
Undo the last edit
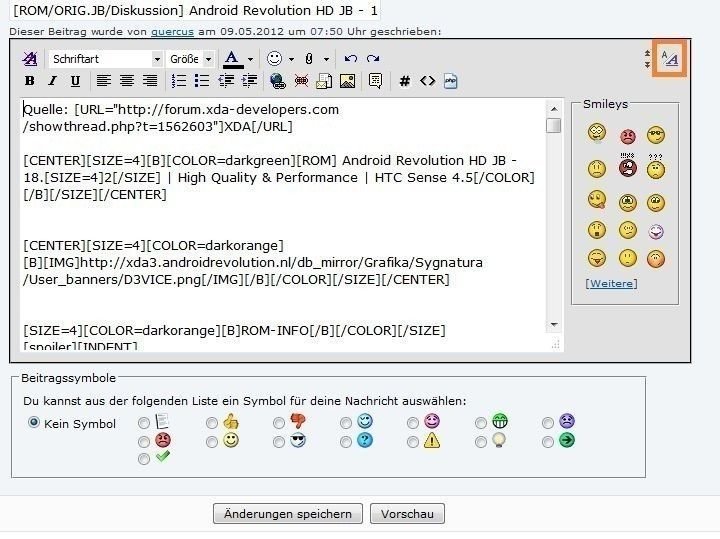351,59
